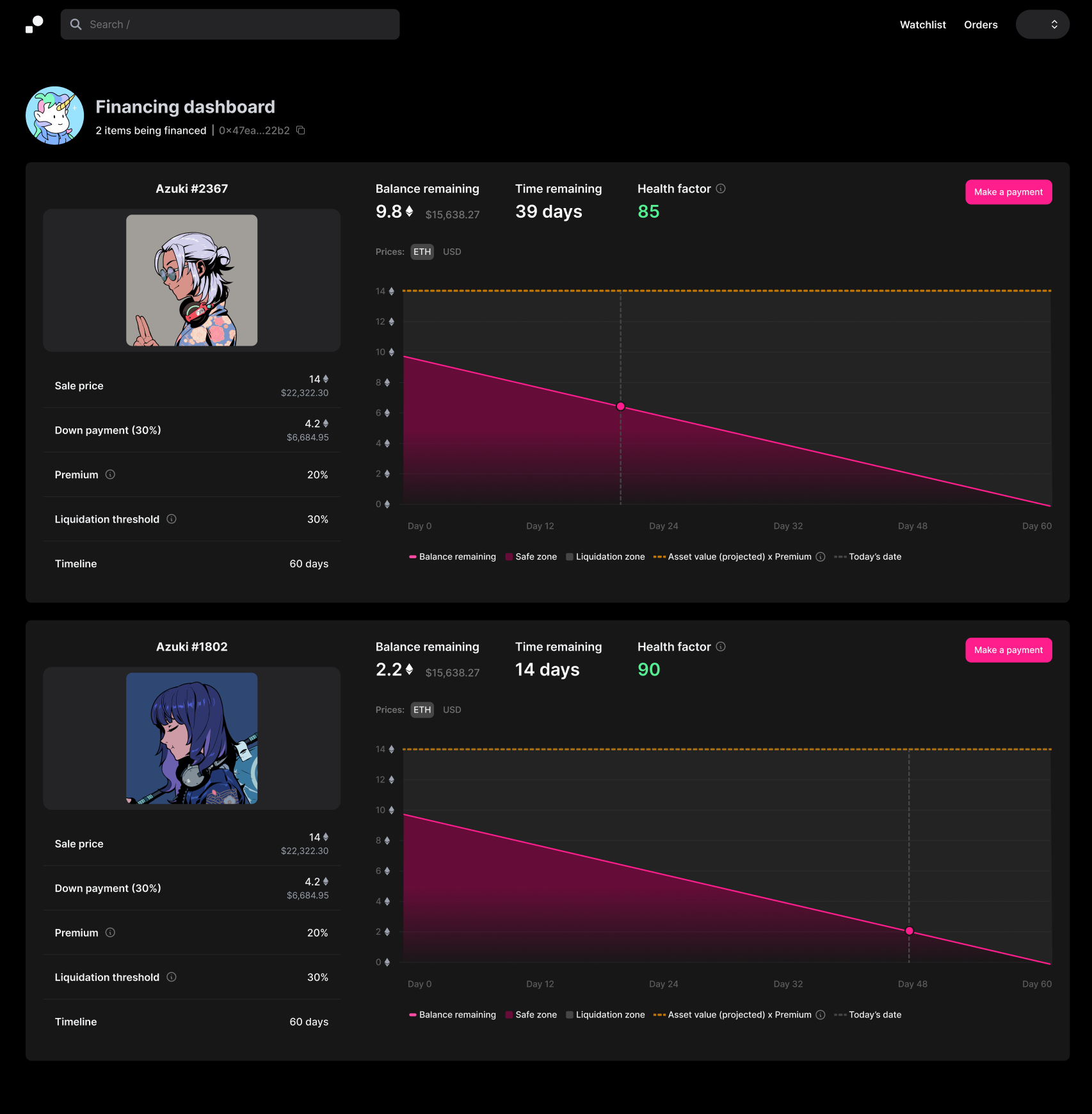Click the Azuki #1802 title
Image resolution: width=1092 pixels, height=1114 pixels.
point(192,647)
